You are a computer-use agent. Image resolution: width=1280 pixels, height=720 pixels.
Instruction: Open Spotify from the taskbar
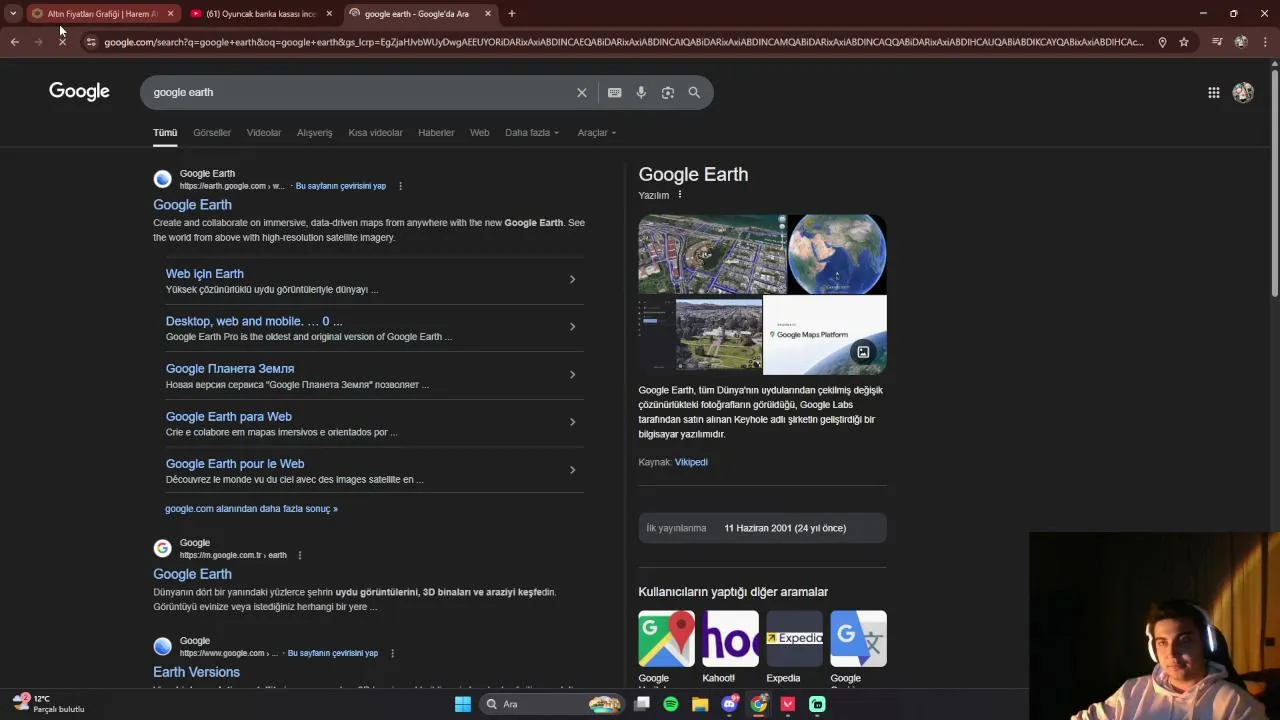coord(671,704)
